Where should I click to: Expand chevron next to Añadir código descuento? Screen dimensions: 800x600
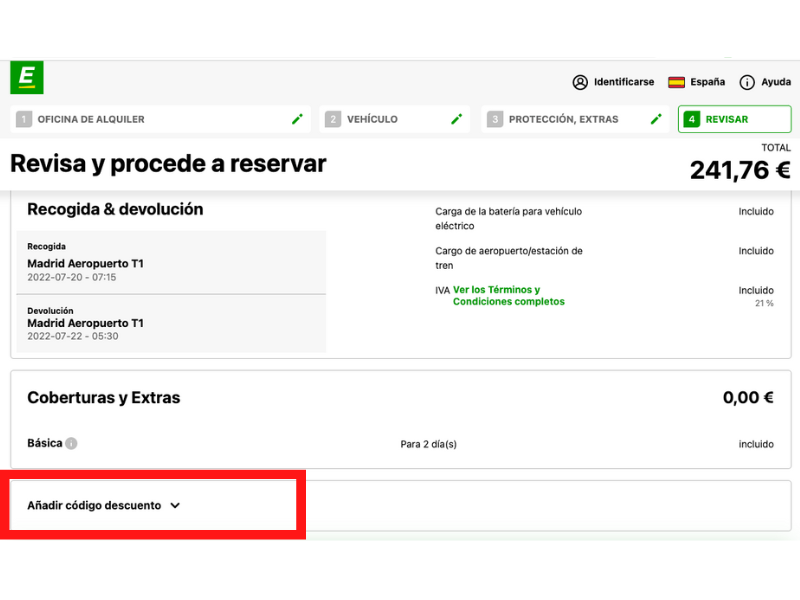click(x=175, y=506)
